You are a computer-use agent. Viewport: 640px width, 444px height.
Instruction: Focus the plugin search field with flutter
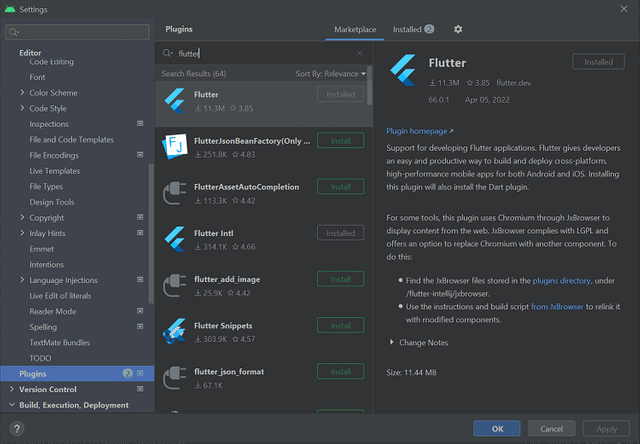coord(263,53)
